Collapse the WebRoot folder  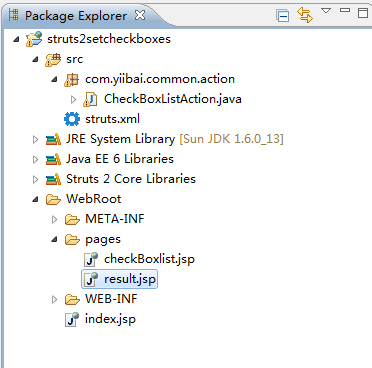[35, 200]
